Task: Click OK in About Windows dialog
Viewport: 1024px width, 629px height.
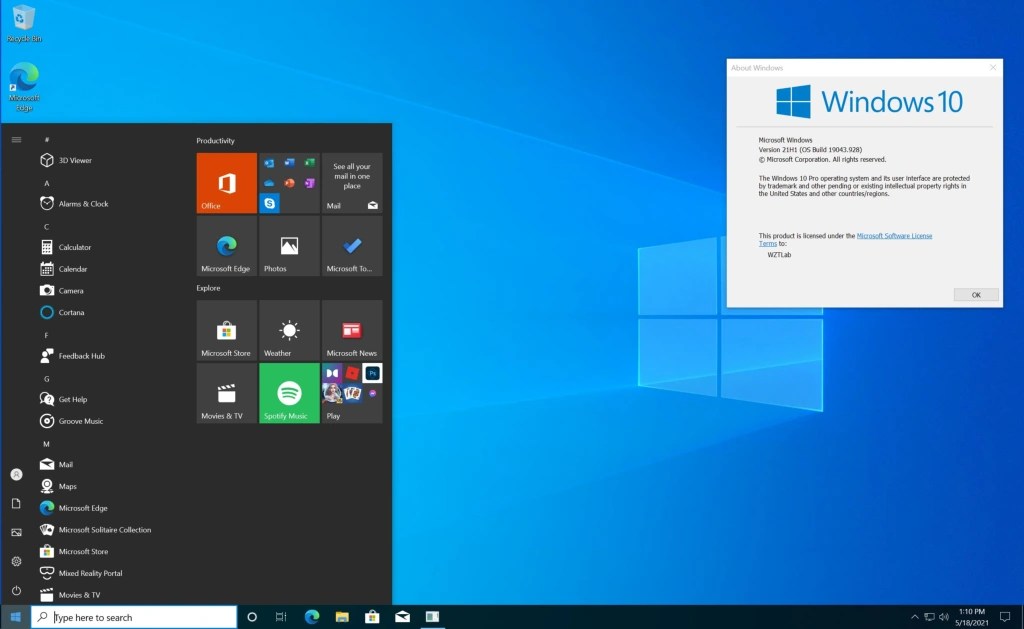Action: [976, 295]
